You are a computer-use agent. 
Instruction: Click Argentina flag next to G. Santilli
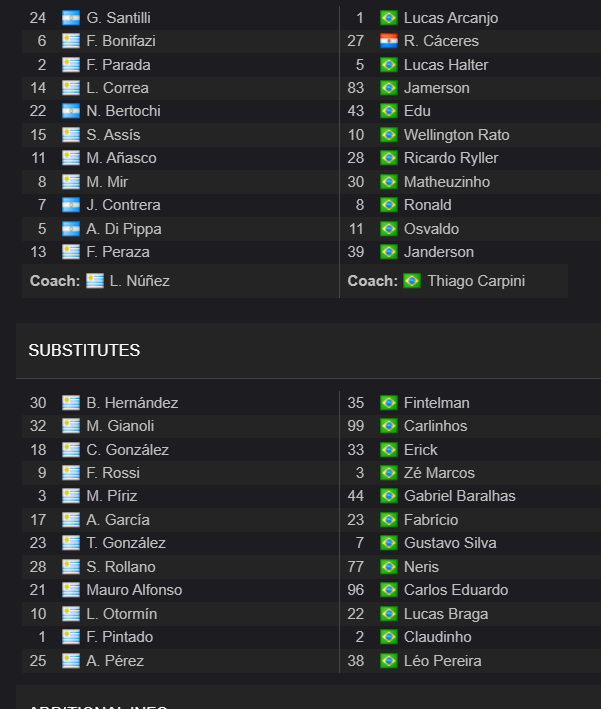(71, 18)
